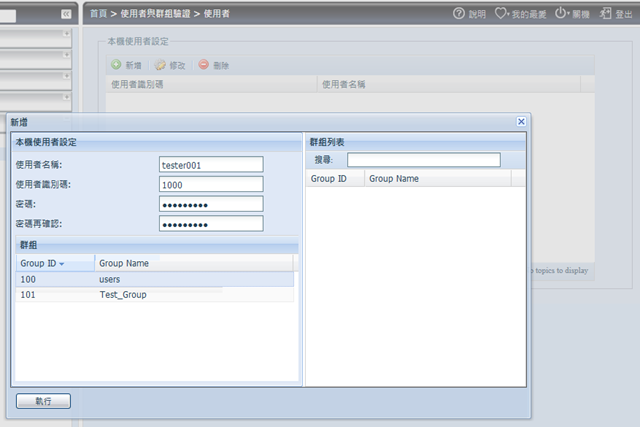
Task: Click the 首頁 breadcrumb link
Action: point(98,14)
